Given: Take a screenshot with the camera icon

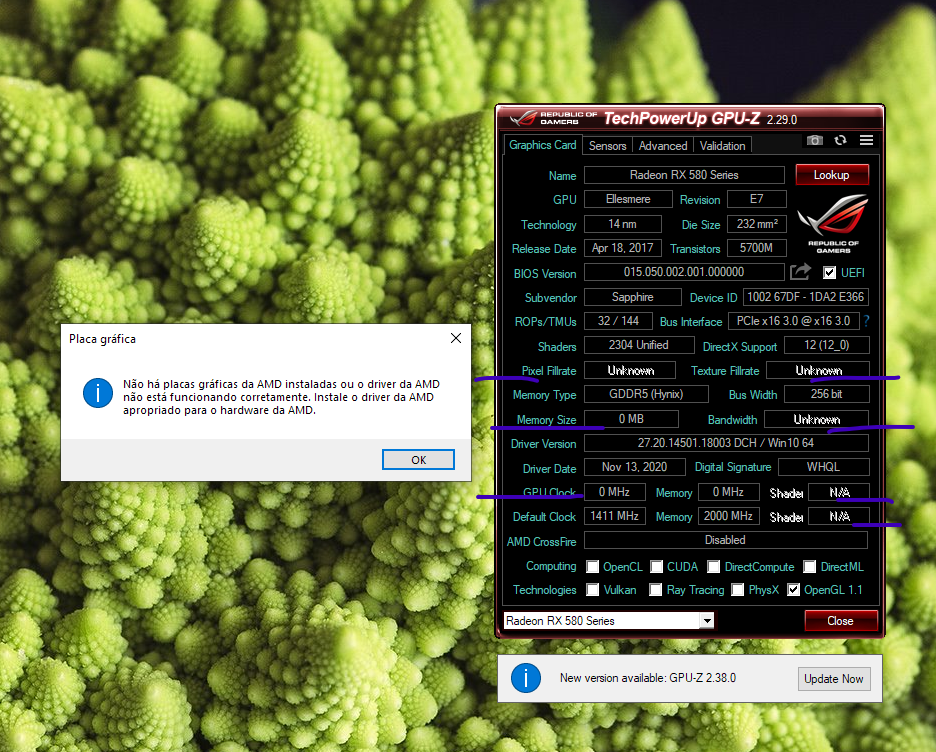Looking at the screenshot, I should click(814, 140).
